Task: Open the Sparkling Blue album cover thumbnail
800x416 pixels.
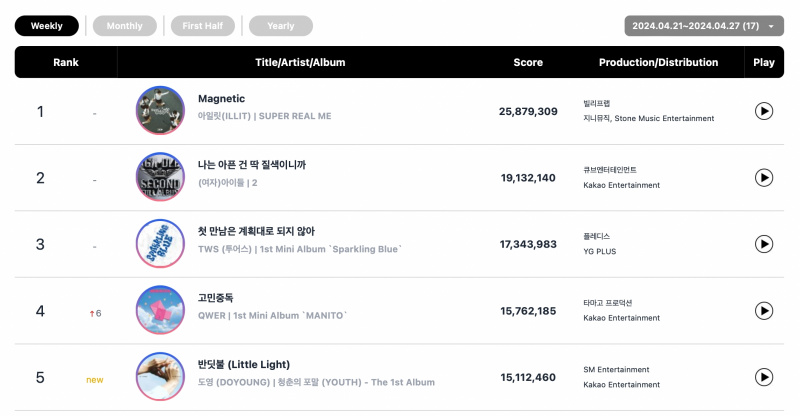Action: click(160, 243)
